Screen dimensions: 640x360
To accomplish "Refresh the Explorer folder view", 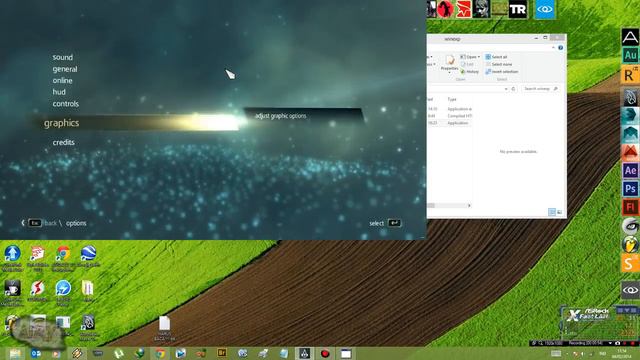I will (513, 89).
